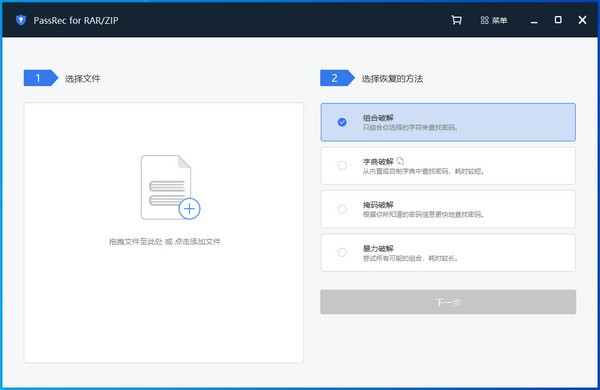This screenshot has height=390, width=600.
Task: Click the document icon to add file
Action: coord(166,187)
